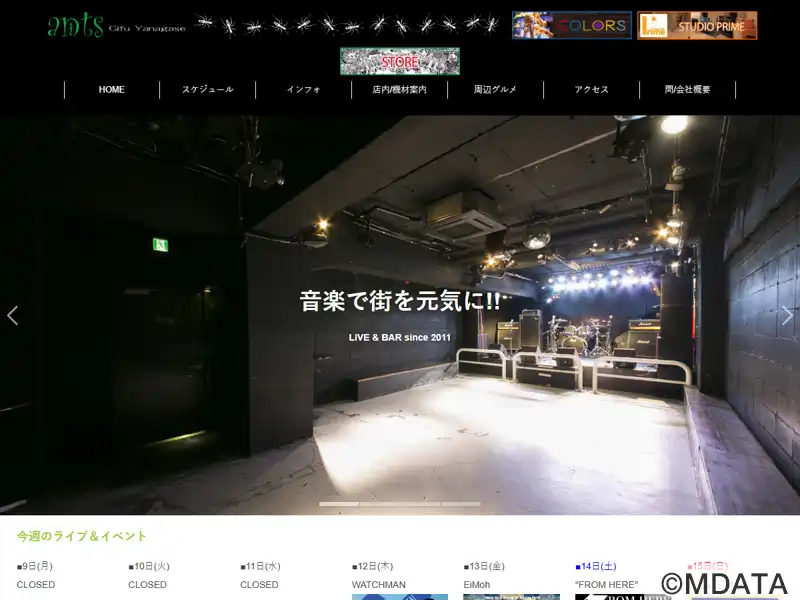Select the first slide indicator bar
This screenshot has width=800, height=600.
coord(339,504)
